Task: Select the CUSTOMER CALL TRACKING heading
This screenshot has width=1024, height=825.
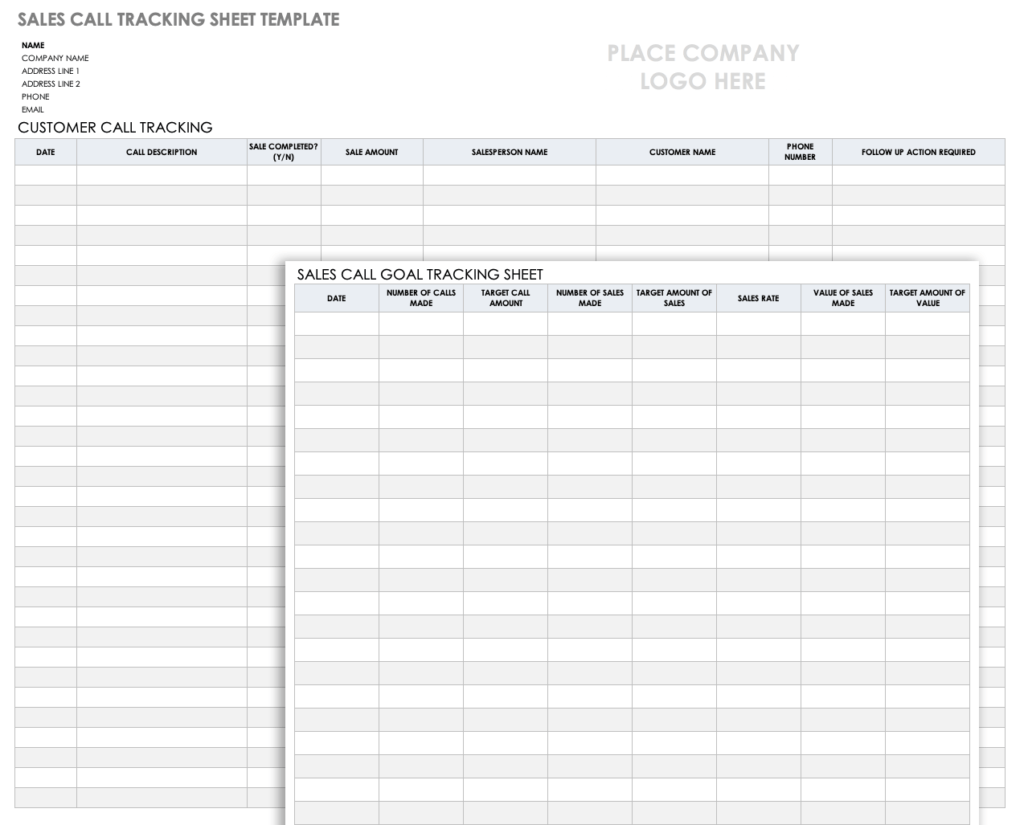Action: pos(113,127)
